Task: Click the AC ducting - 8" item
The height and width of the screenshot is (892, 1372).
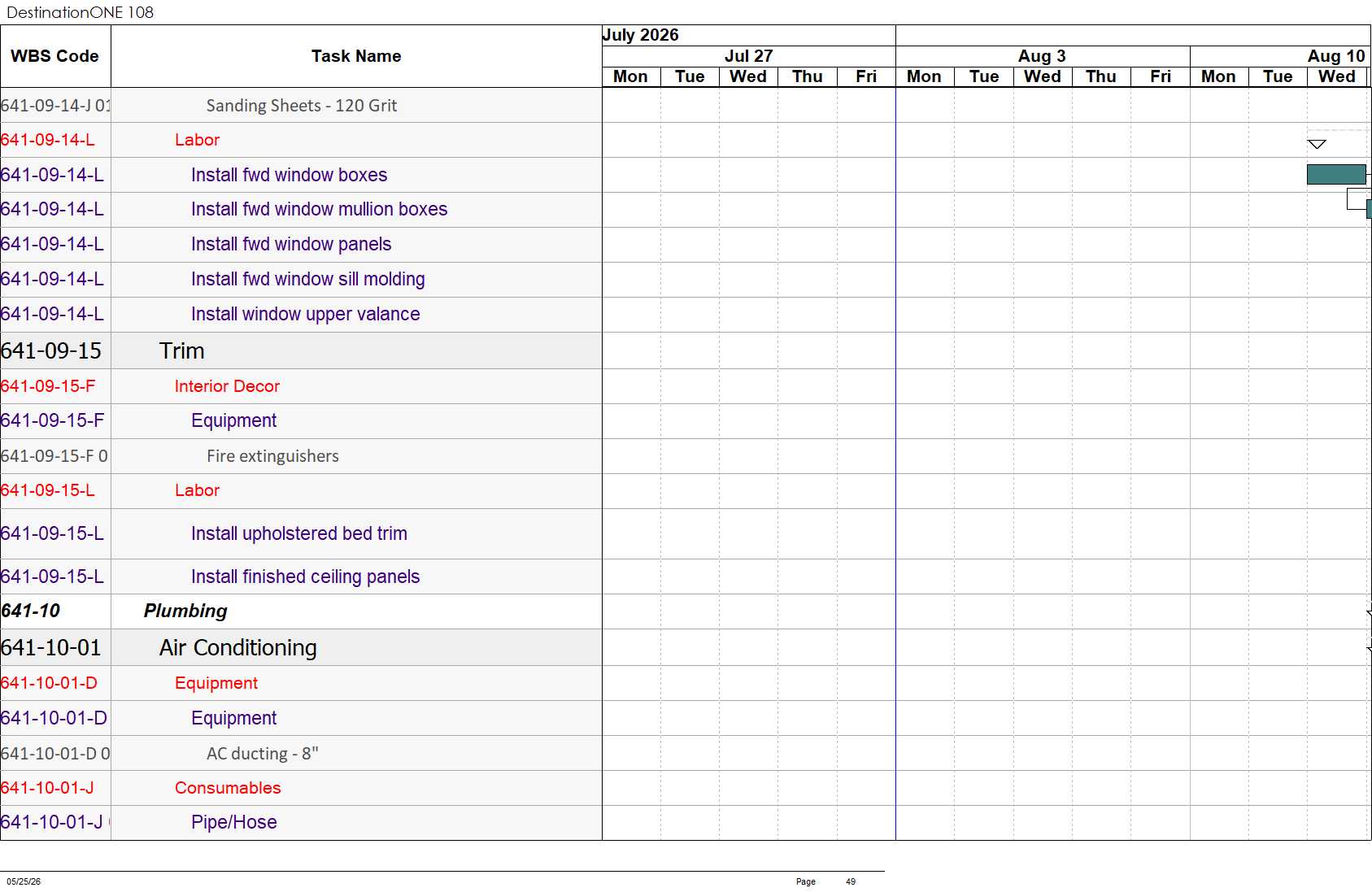Action: tap(262, 754)
